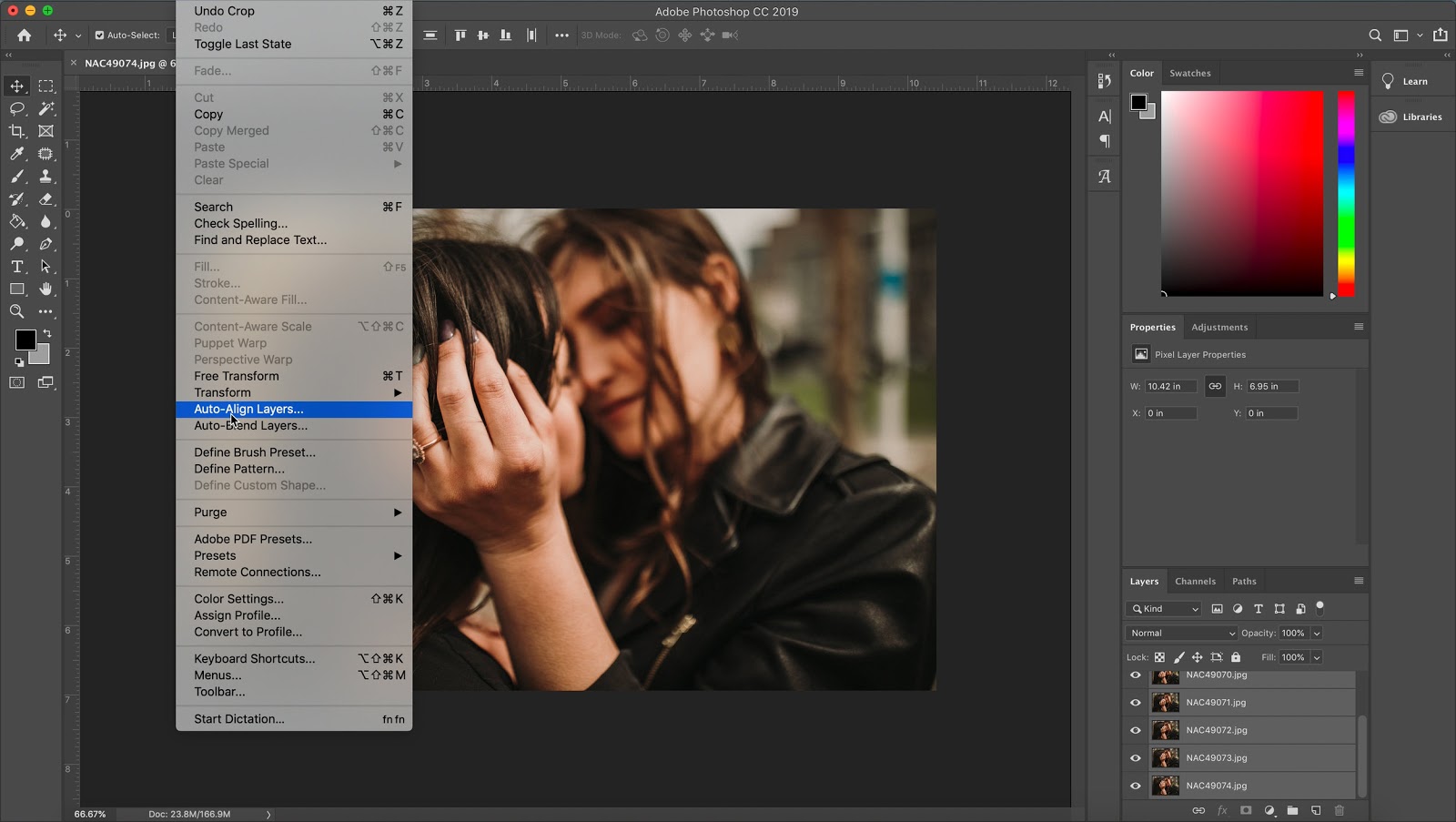Select the Paint Bucket tool

point(16,221)
